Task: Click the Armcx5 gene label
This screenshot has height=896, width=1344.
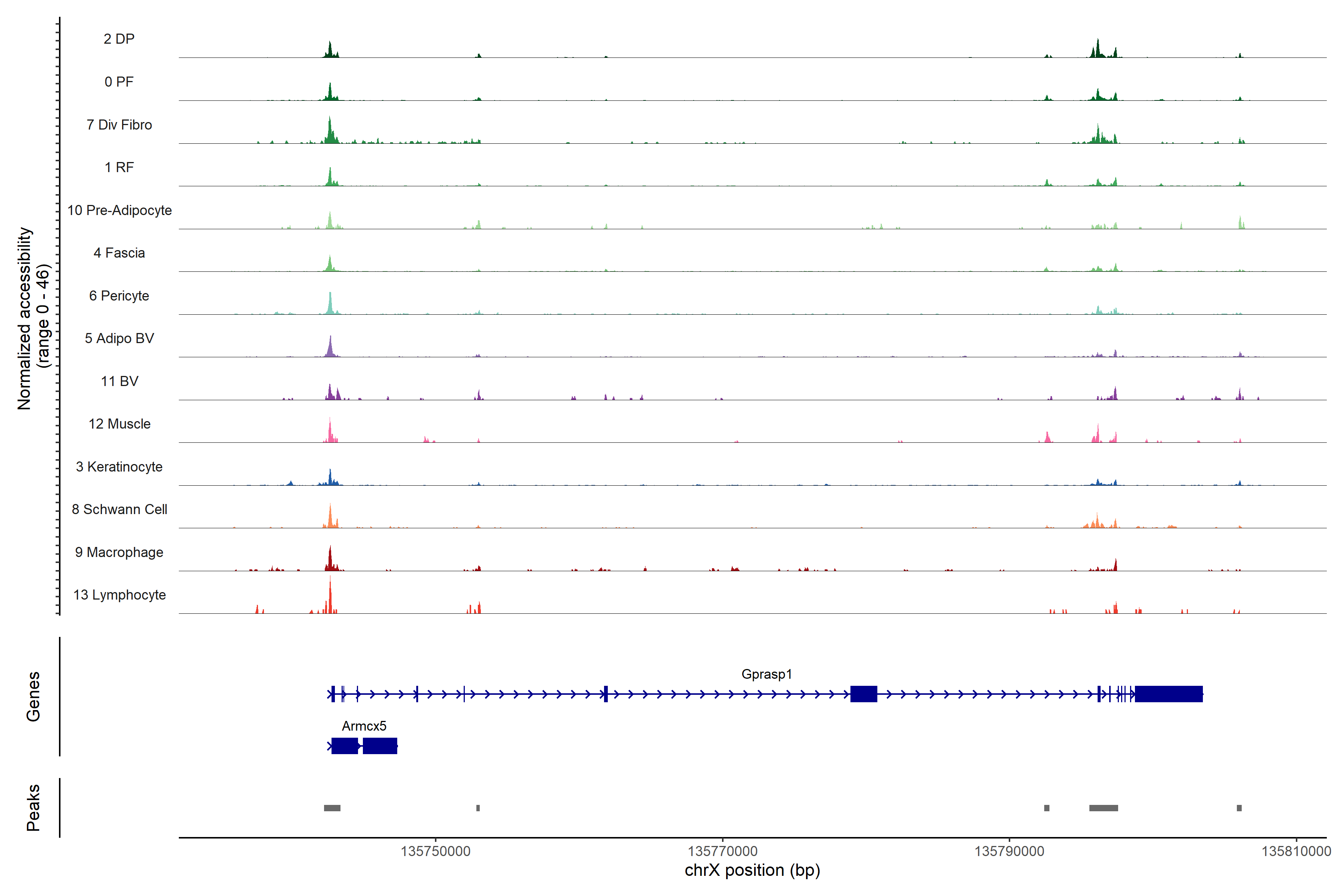Action: pos(364,726)
